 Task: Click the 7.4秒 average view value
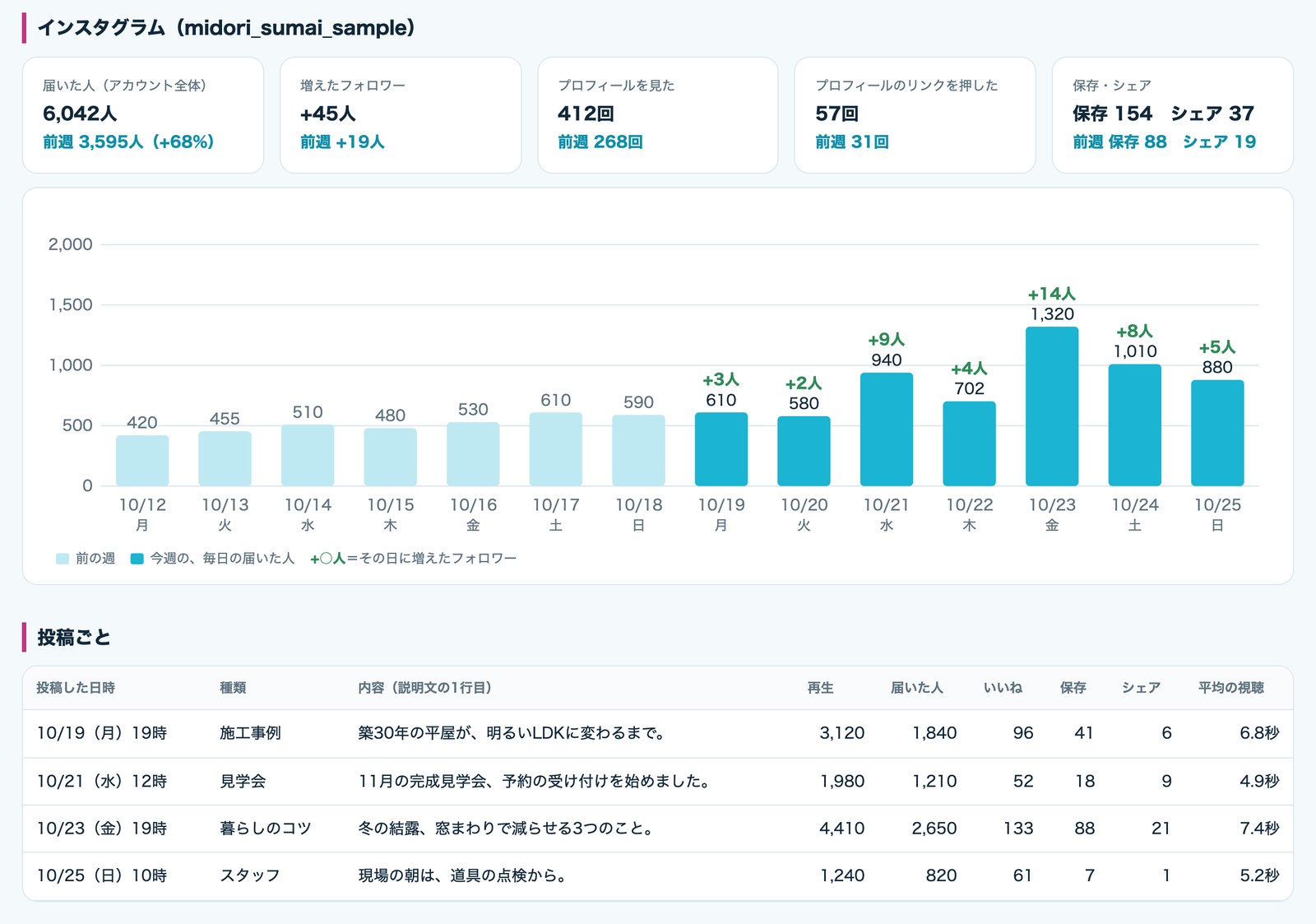pos(1259,829)
